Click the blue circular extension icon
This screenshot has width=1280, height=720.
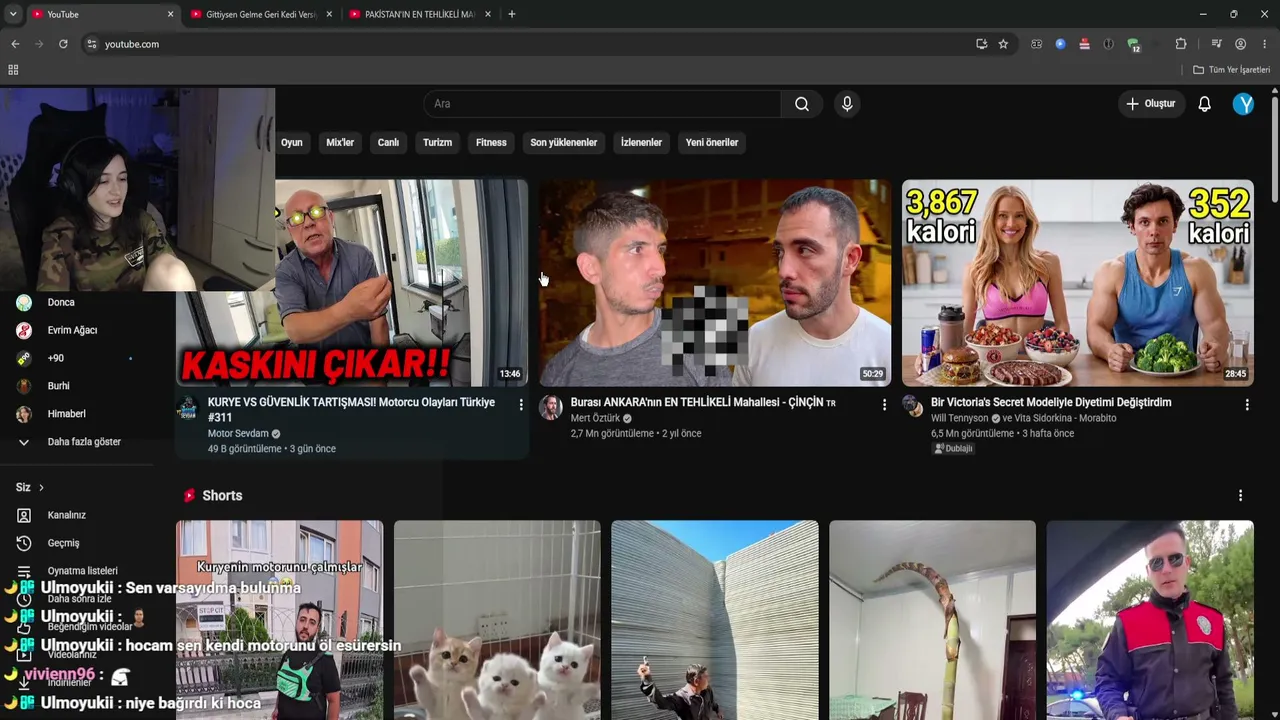pos(1060,44)
